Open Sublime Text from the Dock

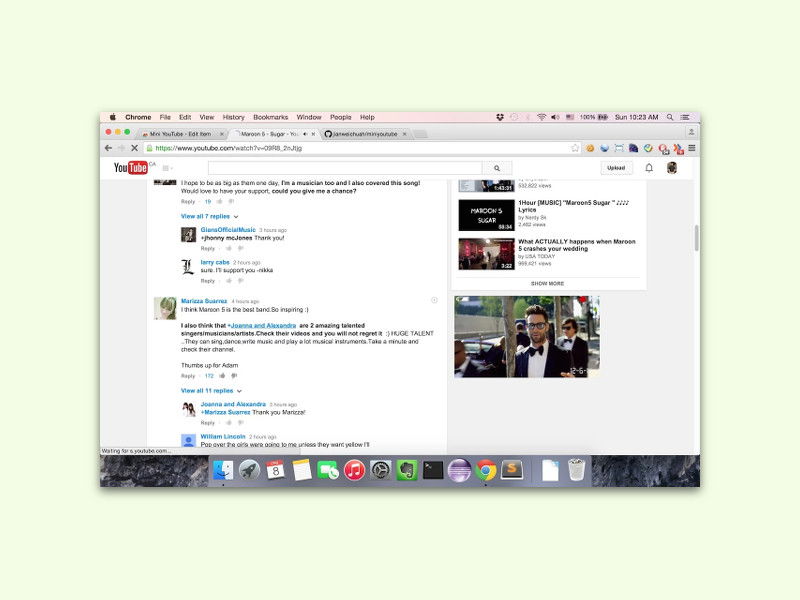click(512, 470)
